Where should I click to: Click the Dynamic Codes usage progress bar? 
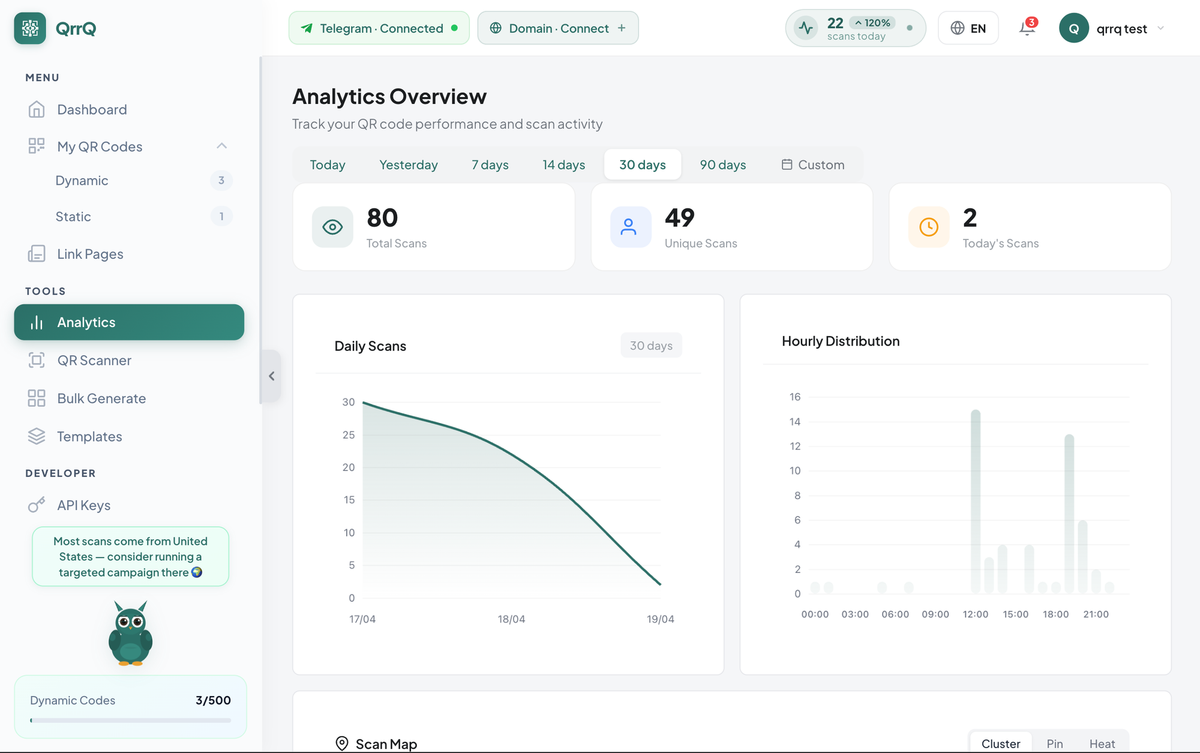point(130,720)
